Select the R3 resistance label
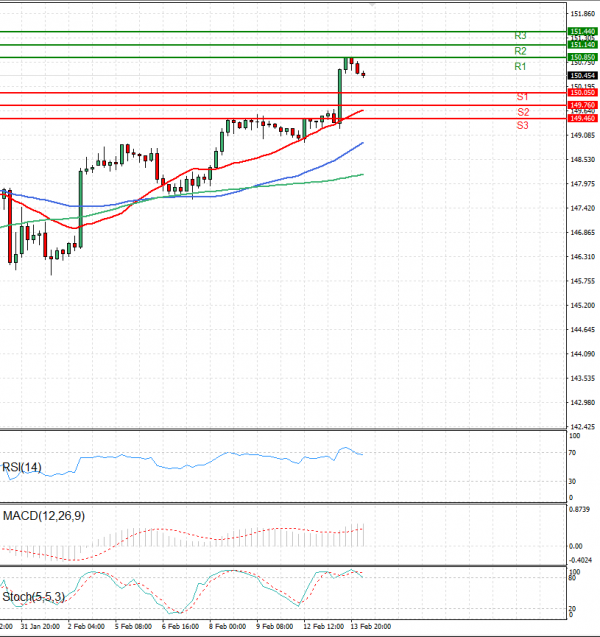This screenshot has width=600, height=637. 520,36
